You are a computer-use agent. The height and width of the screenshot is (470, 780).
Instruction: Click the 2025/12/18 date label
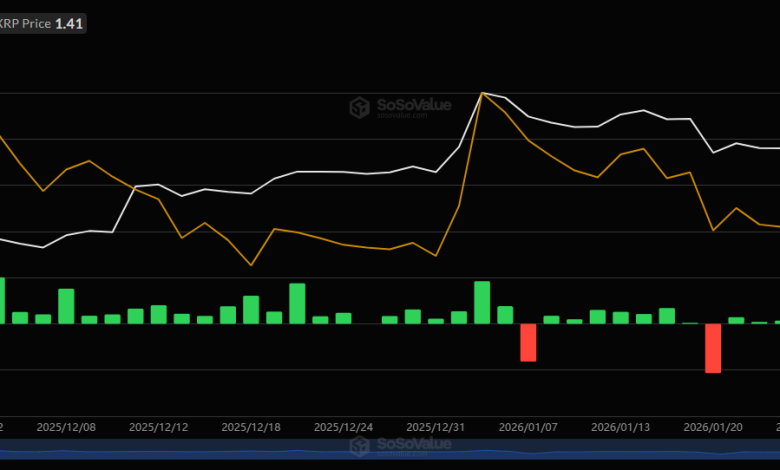(x=250, y=426)
